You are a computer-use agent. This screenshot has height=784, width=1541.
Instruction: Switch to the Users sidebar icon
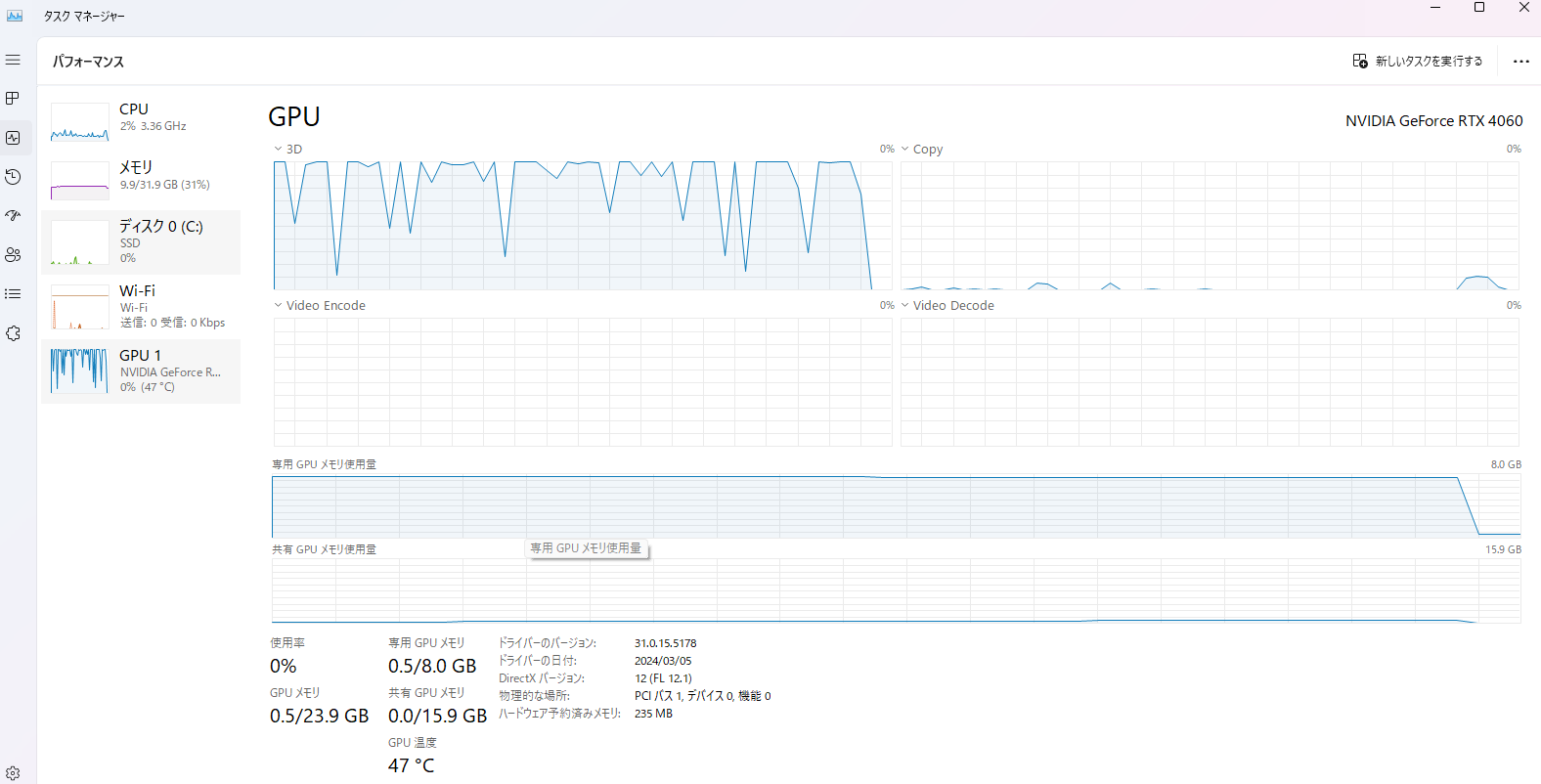pyautogui.click(x=13, y=255)
